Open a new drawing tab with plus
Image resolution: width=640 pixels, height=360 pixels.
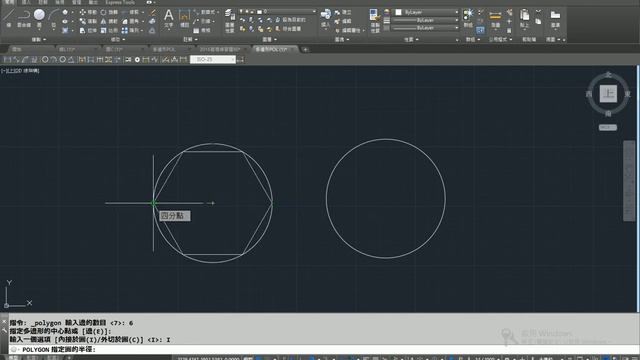(x=305, y=50)
